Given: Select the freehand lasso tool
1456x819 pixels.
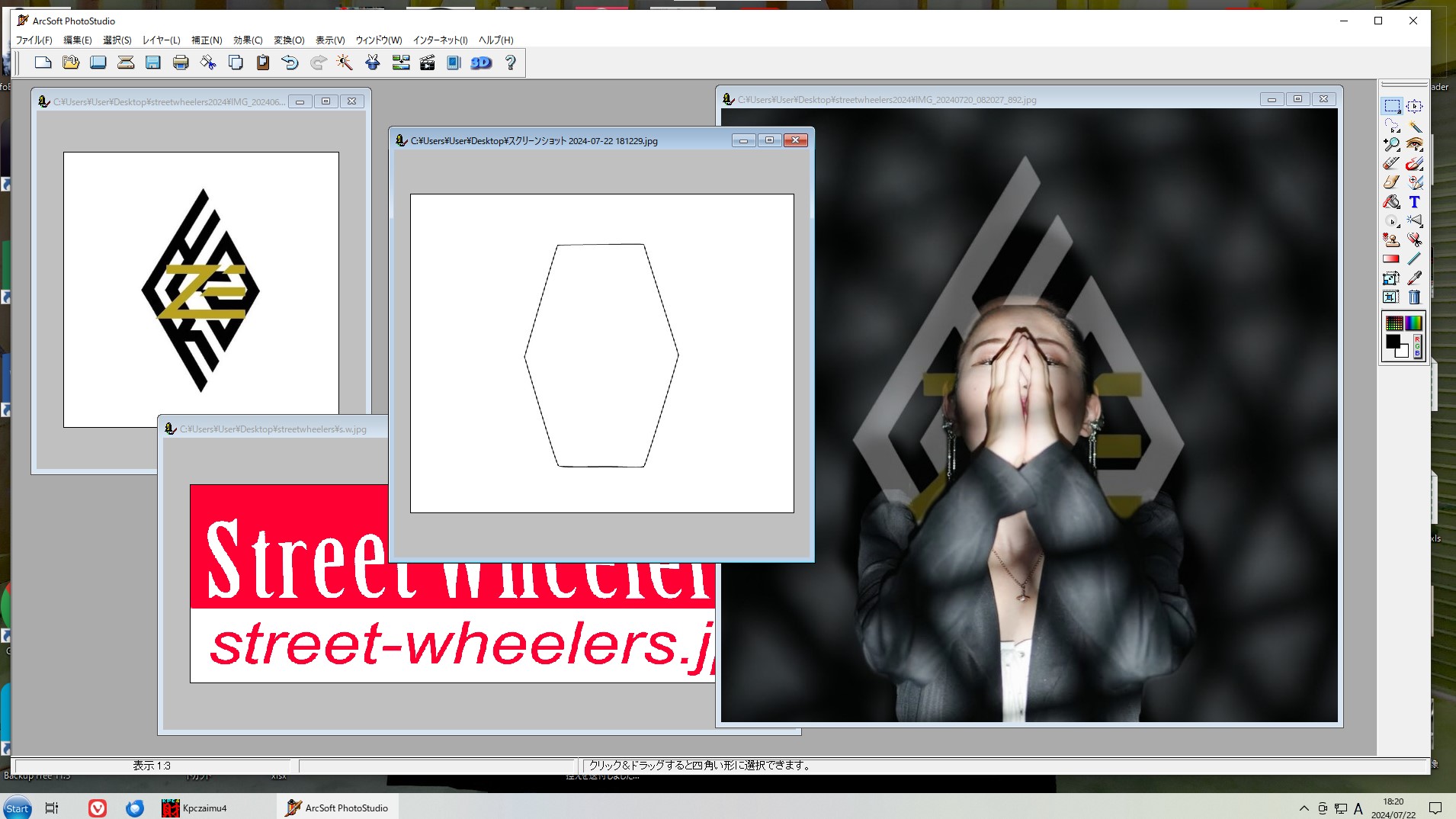Looking at the screenshot, I should [x=1392, y=125].
